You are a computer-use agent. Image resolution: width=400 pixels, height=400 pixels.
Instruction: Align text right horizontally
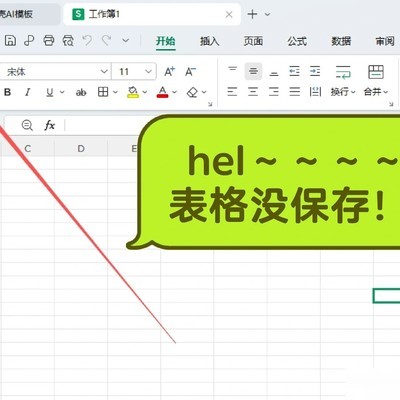click(274, 92)
